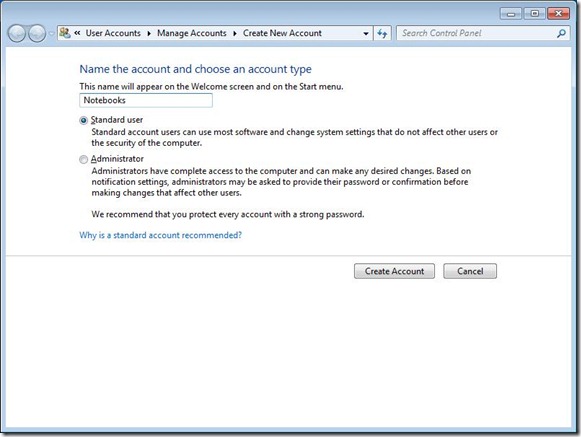The width and height of the screenshot is (581, 437).
Task: Open 'Why is a standard account recommended?' link
Action: coord(160,235)
